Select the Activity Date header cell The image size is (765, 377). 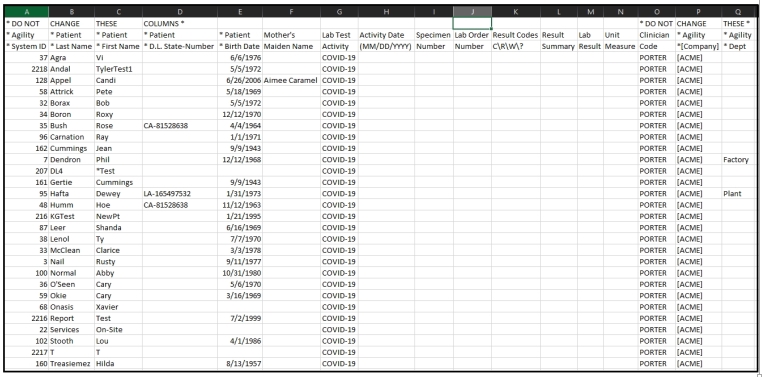click(386, 35)
